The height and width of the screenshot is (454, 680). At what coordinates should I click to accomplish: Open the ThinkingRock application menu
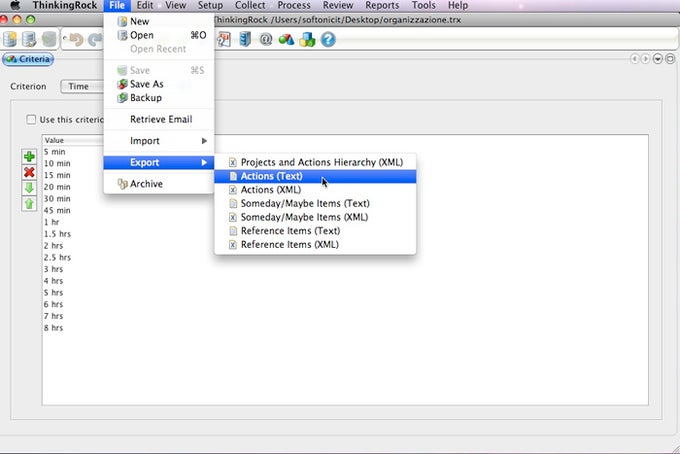point(65,5)
